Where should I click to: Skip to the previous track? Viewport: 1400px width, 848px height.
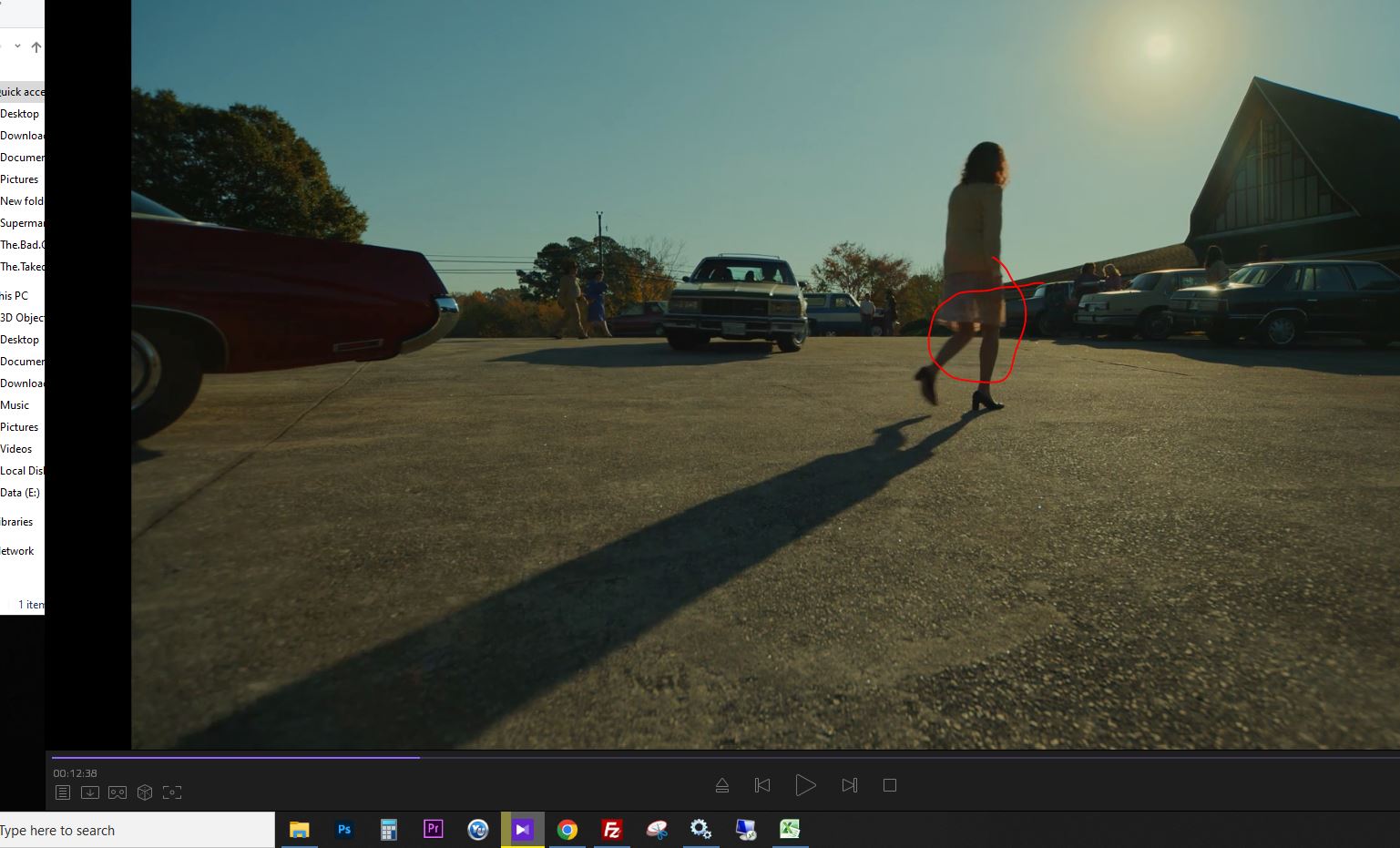pos(762,785)
